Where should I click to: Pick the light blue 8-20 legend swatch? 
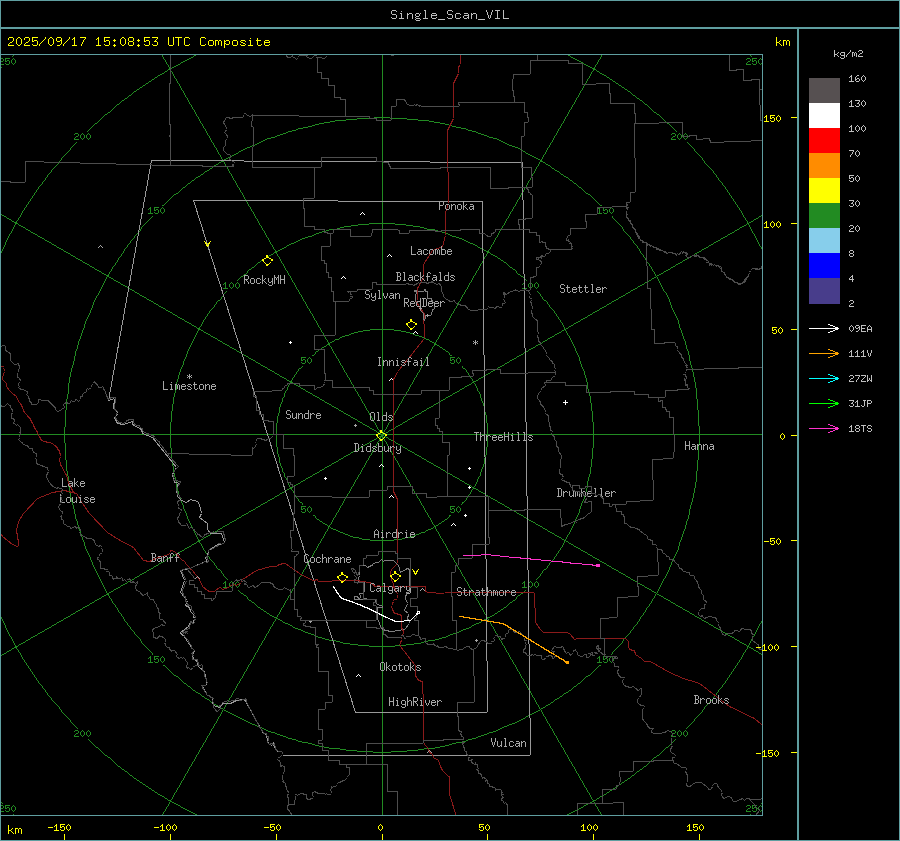coord(824,241)
